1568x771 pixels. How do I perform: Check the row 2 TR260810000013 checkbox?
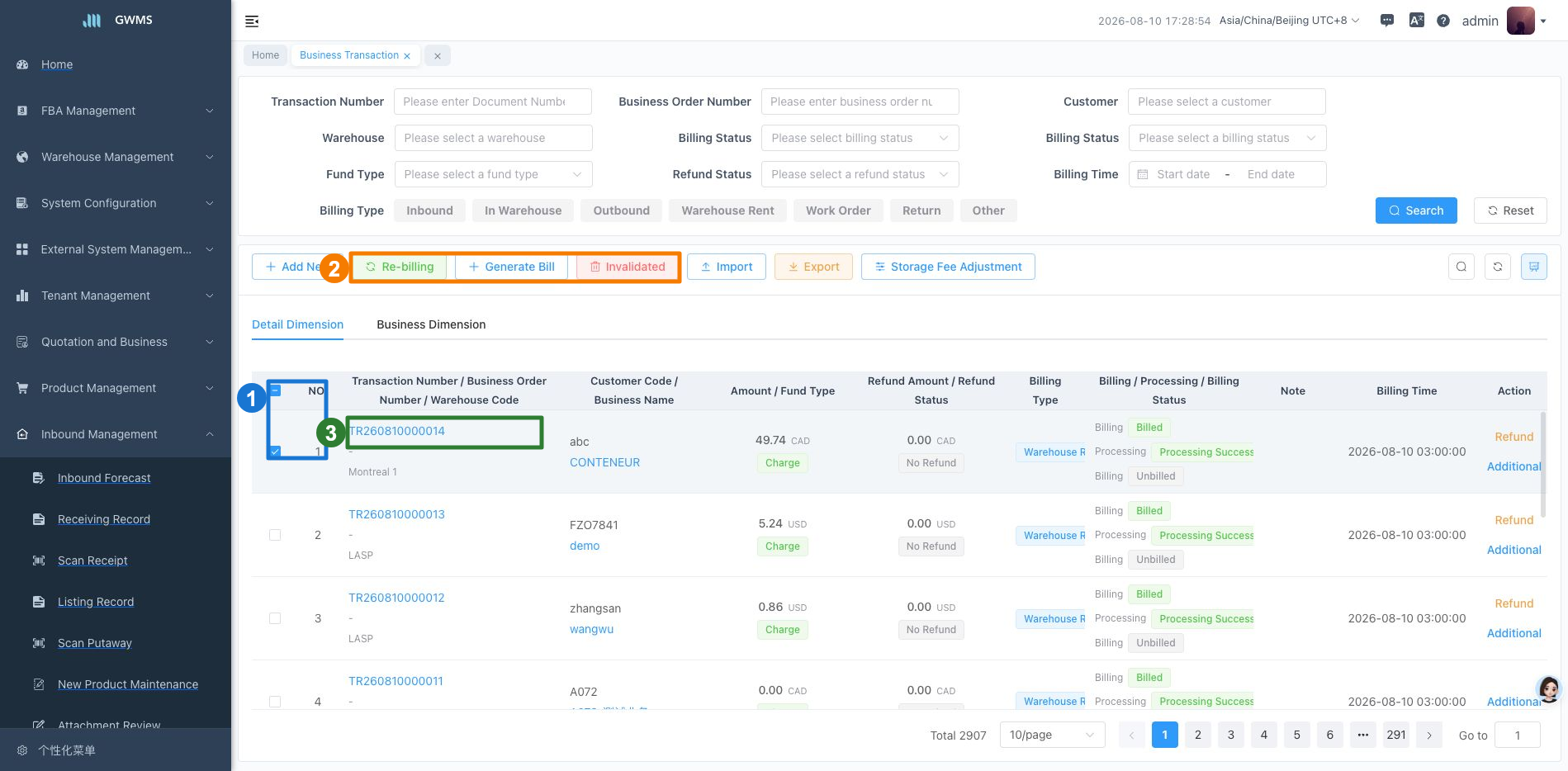tap(275, 535)
